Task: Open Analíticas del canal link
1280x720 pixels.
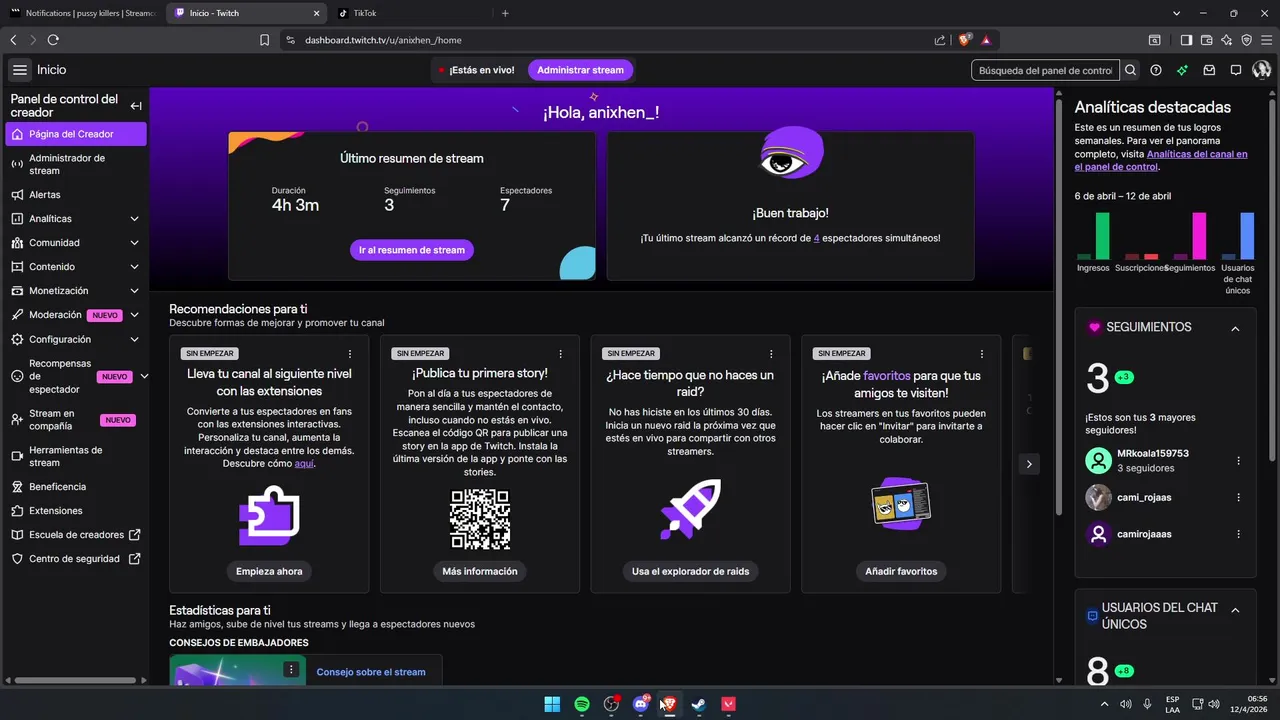Action: point(1161,160)
